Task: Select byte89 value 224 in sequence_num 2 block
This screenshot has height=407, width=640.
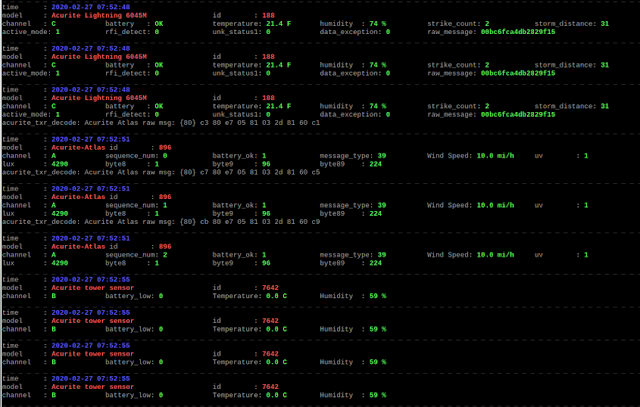Action: click(x=376, y=263)
